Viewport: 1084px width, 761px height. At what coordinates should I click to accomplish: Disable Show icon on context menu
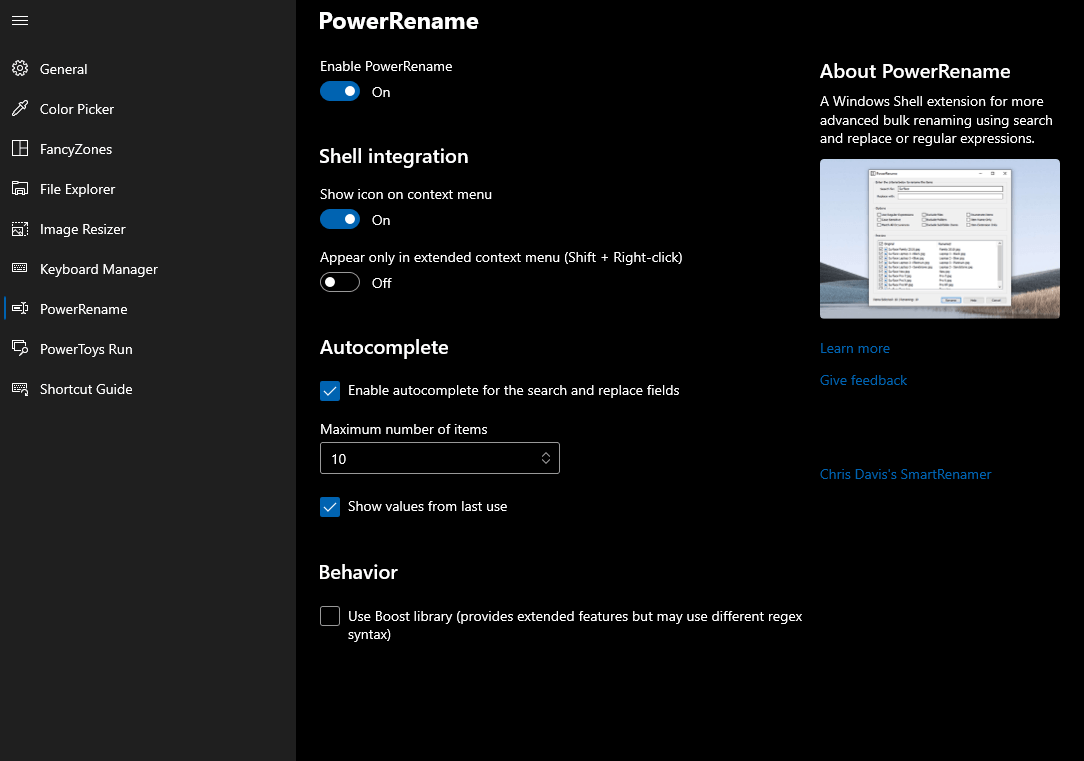[340, 219]
